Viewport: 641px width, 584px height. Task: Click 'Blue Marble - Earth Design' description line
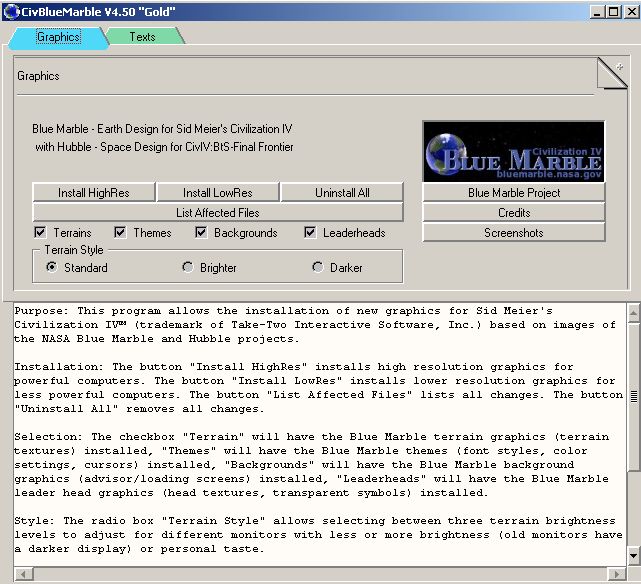[162, 129]
